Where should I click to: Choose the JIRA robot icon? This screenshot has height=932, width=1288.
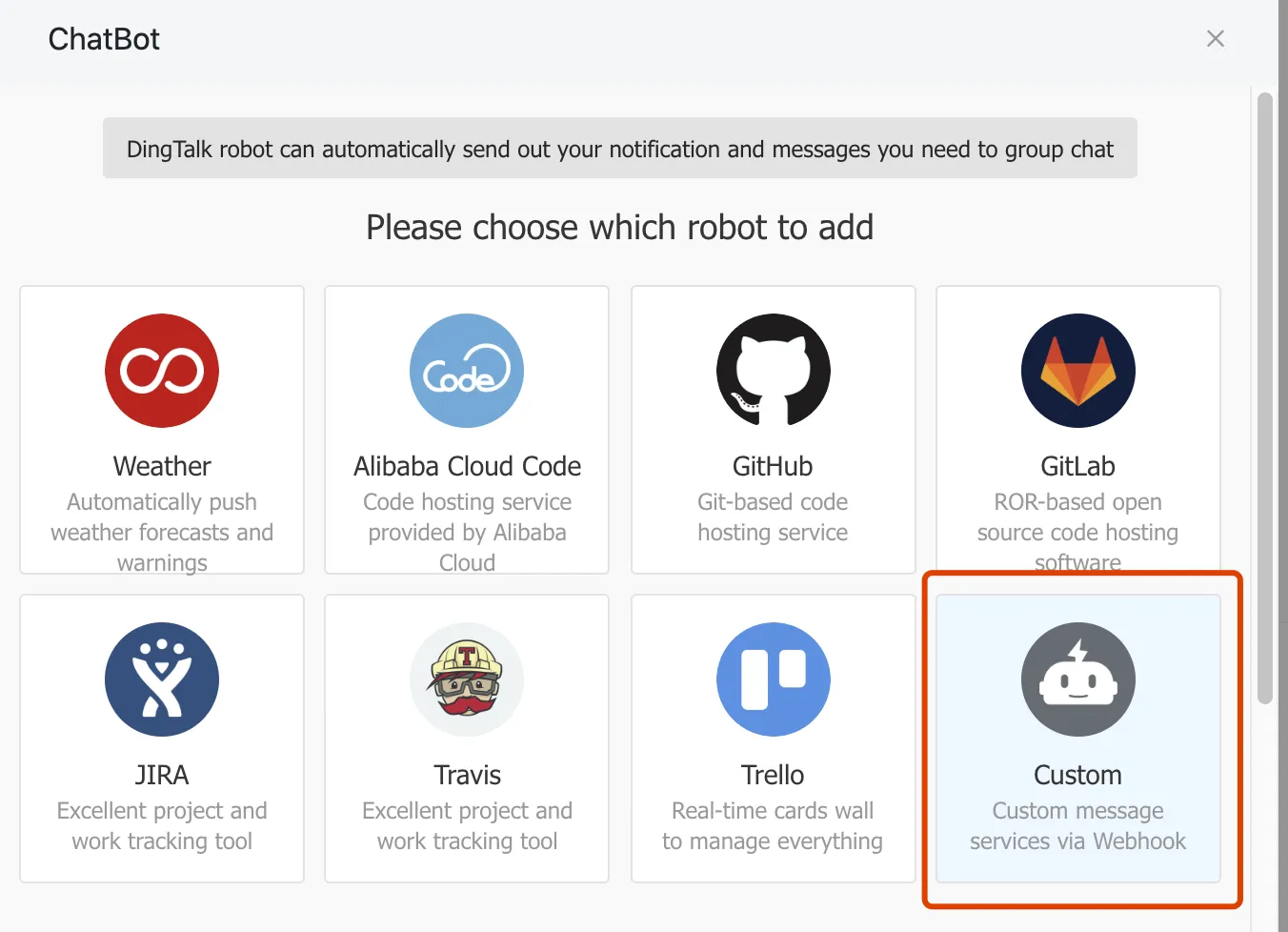pyautogui.click(x=162, y=679)
